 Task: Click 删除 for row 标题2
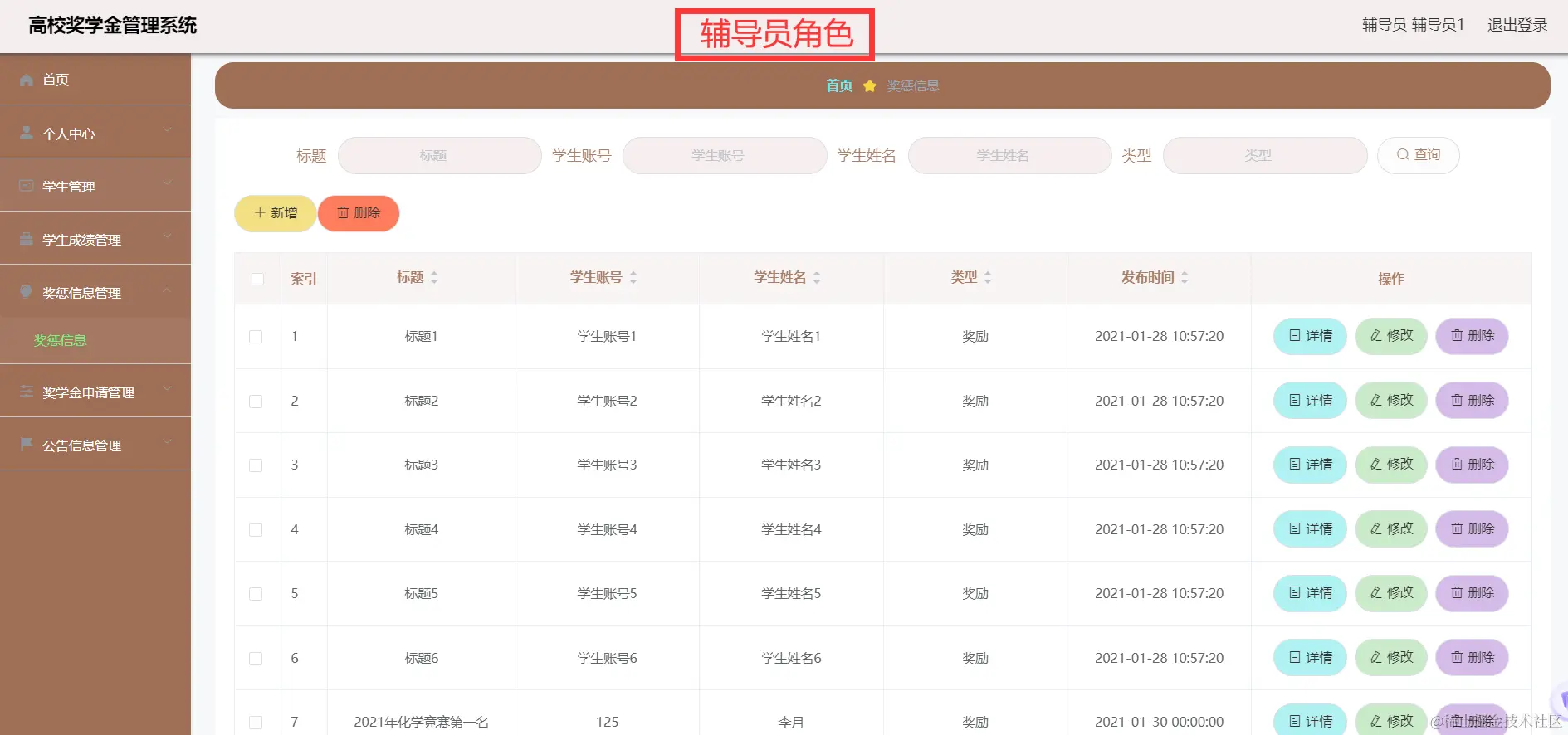(x=1473, y=401)
